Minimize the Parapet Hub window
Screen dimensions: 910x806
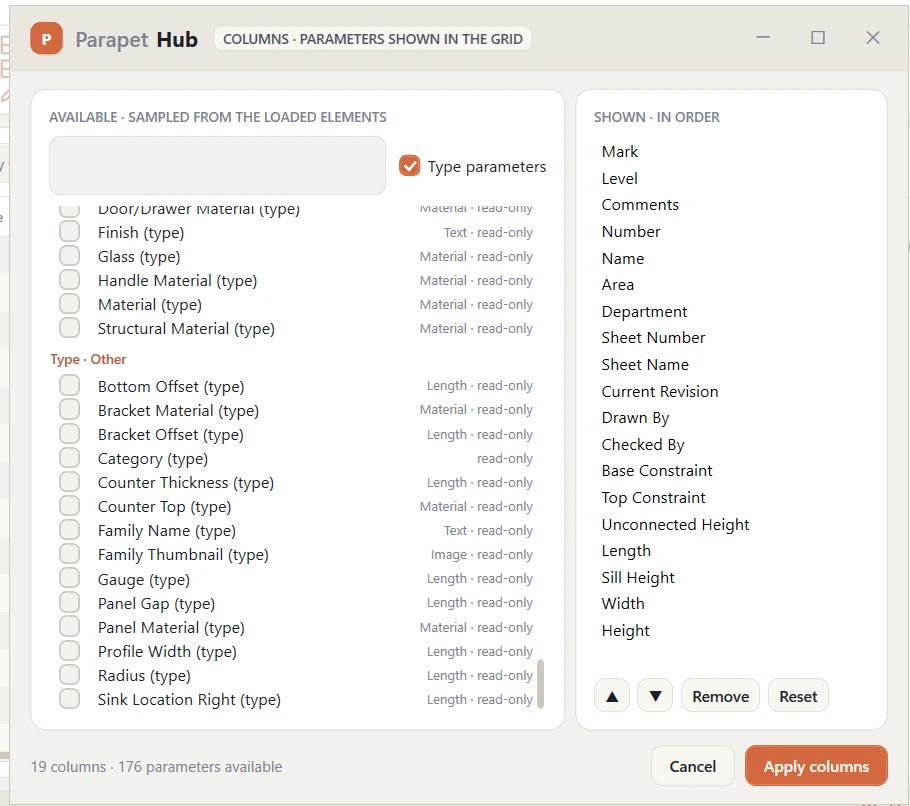coord(763,38)
